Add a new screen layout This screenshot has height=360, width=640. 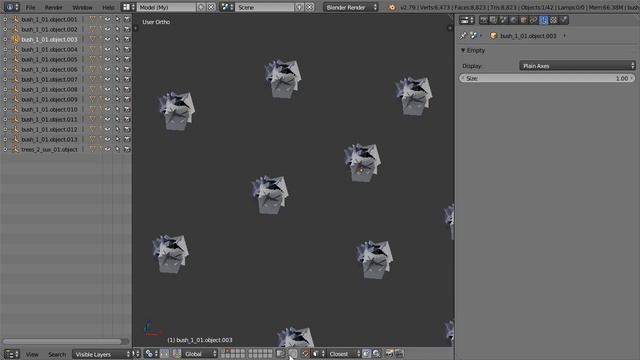[x=201, y=7]
